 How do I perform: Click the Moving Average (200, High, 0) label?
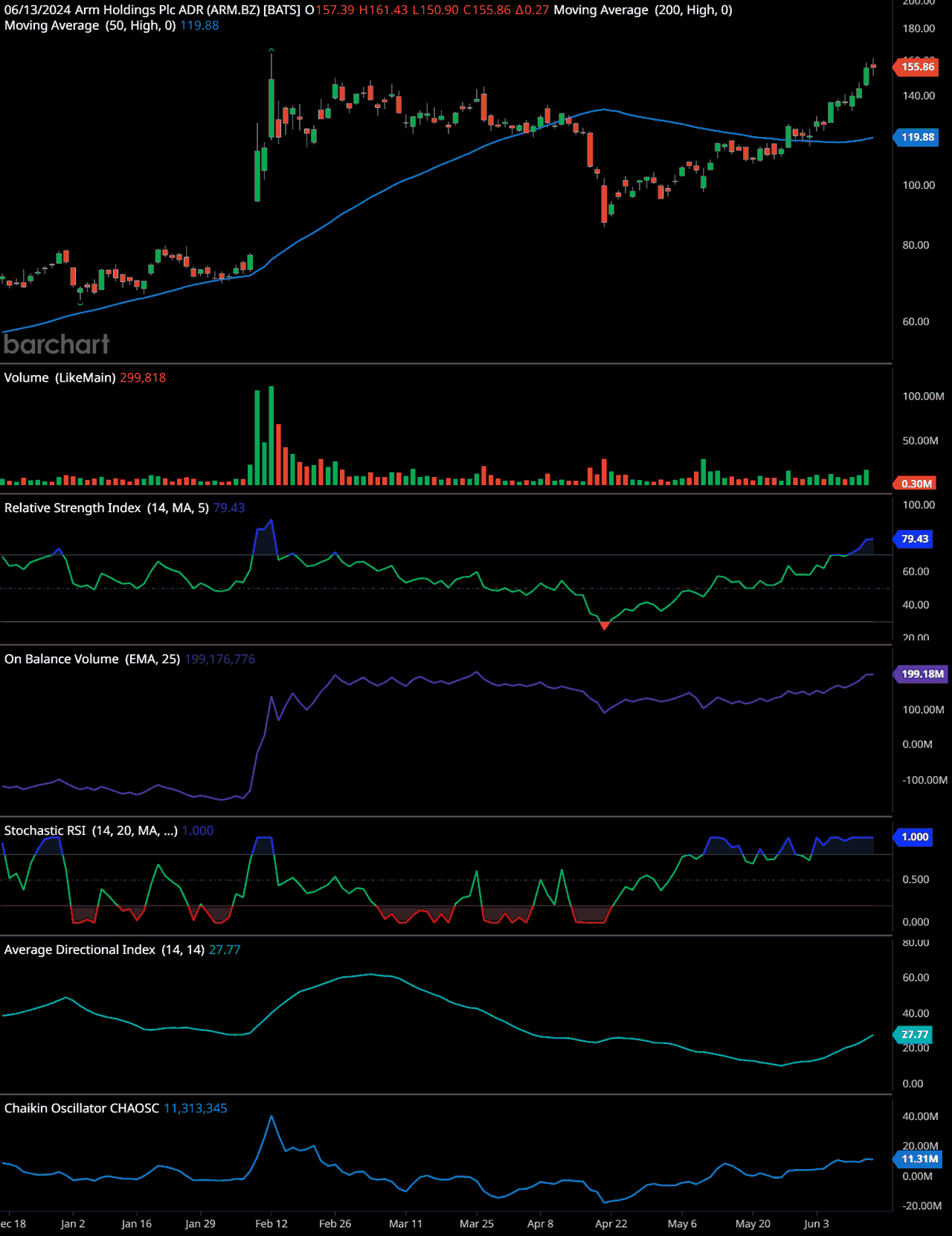[x=643, y=10]
